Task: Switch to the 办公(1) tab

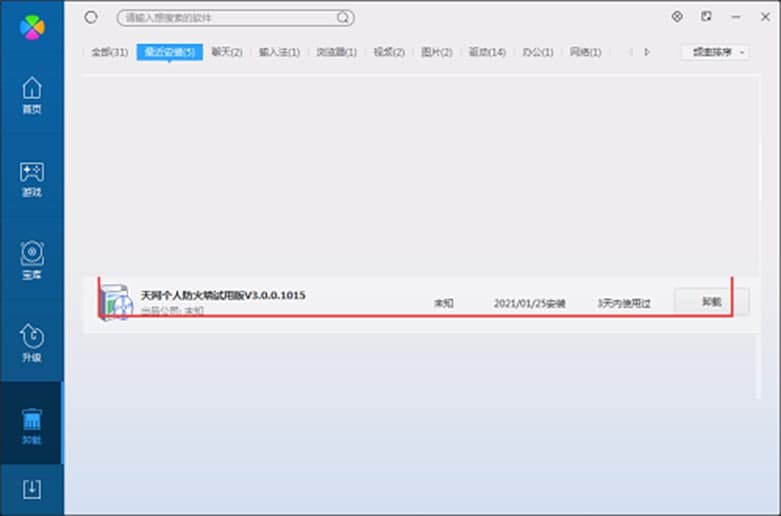Action: 537,52
